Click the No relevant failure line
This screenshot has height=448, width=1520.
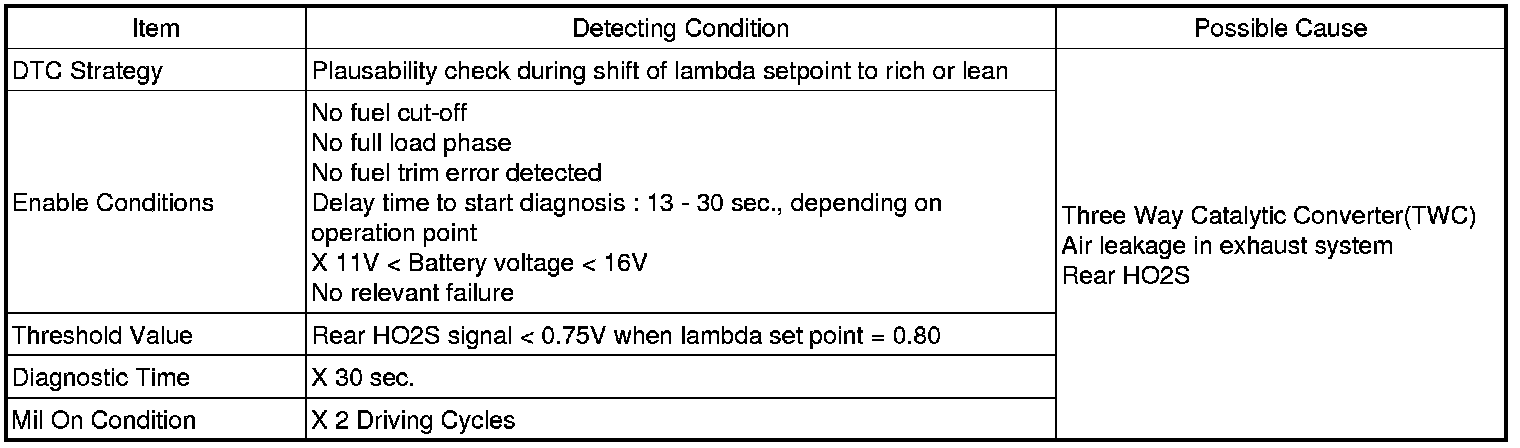coord(412,293)
